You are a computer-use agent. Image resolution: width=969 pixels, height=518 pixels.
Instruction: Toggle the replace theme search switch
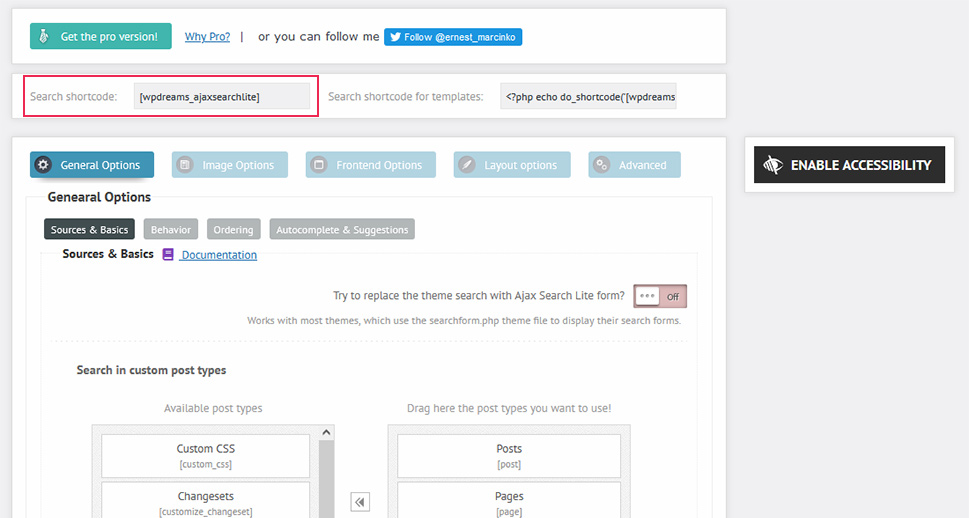coord(660,296)
